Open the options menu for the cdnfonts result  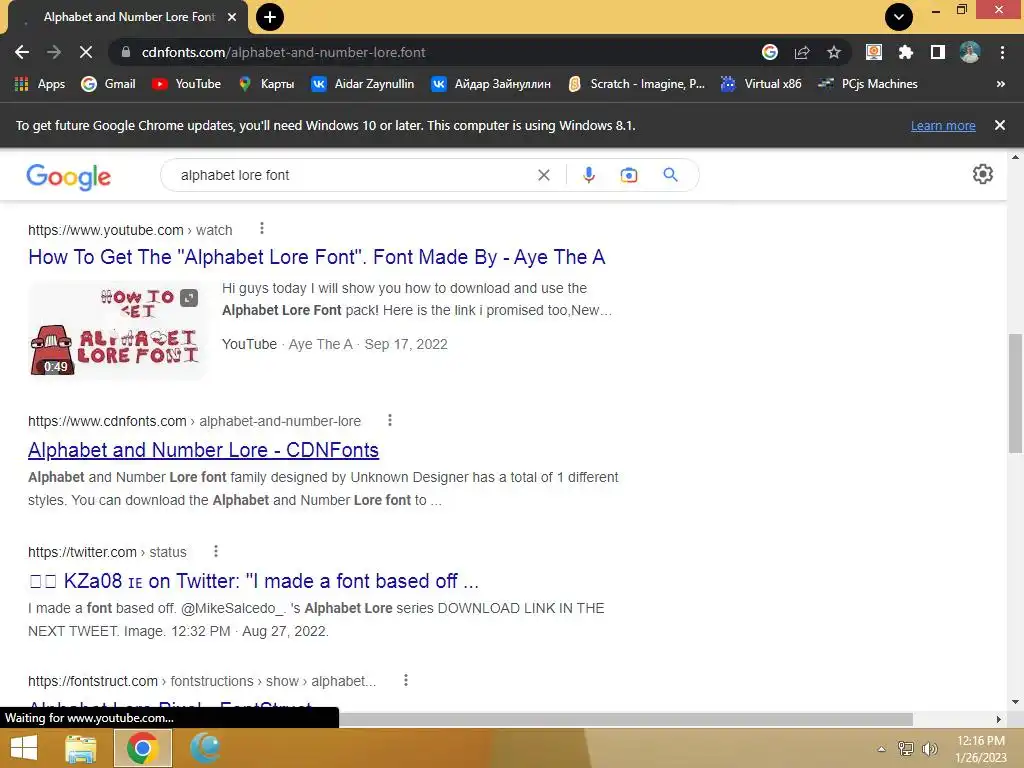click(x=390, y=421)
